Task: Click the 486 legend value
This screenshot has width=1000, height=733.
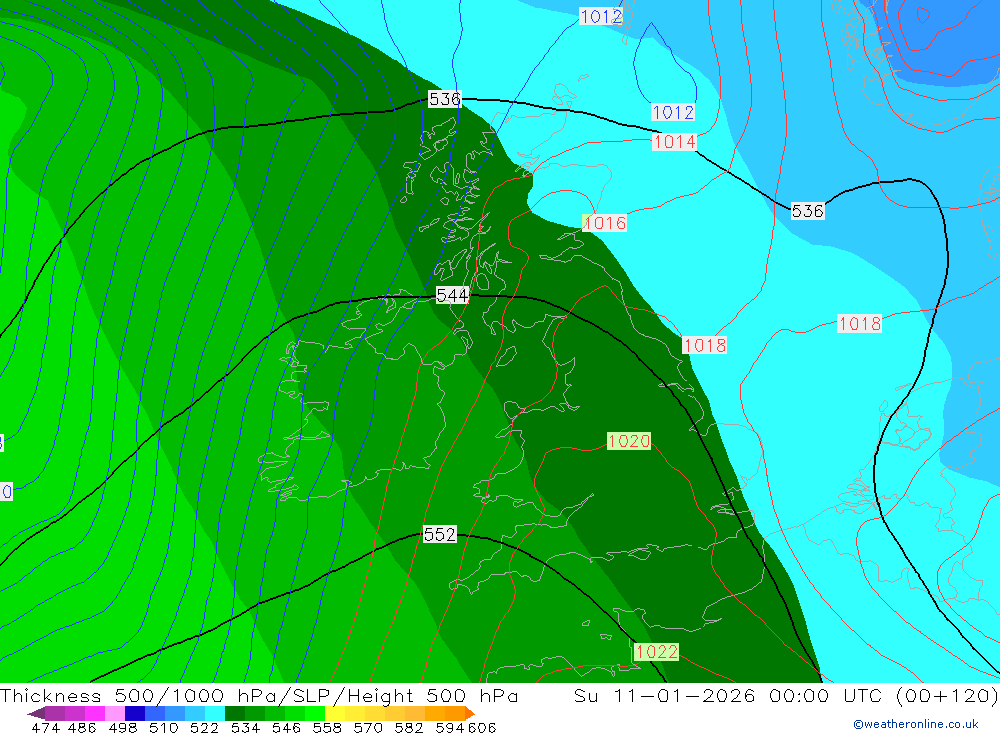Action: tap(82, 728)
